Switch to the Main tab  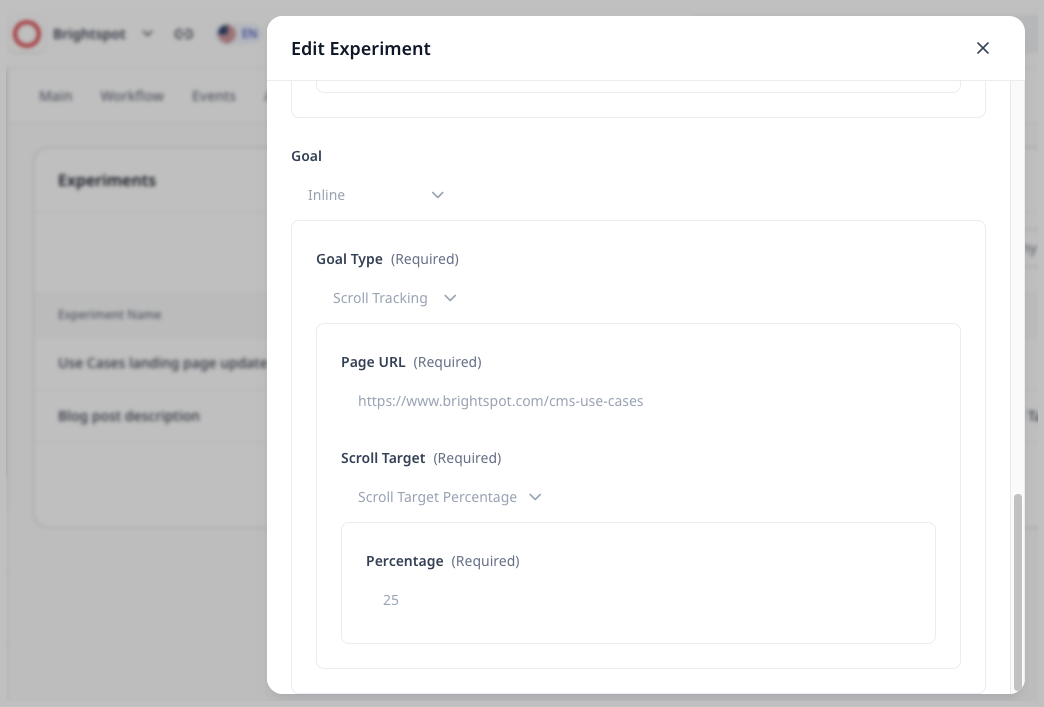pos(56,96)
